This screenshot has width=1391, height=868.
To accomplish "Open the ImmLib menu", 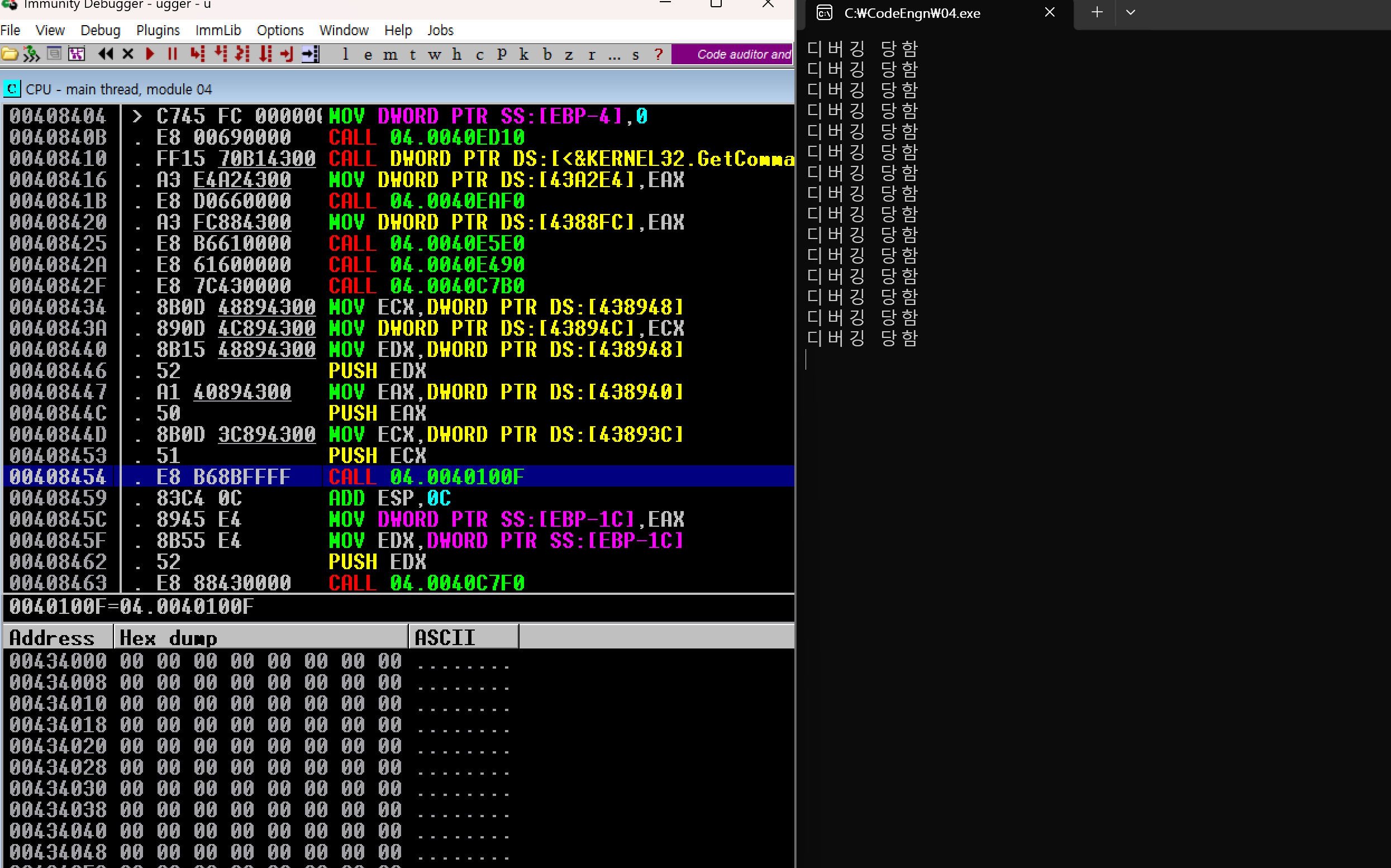I will tap(217, 30).
